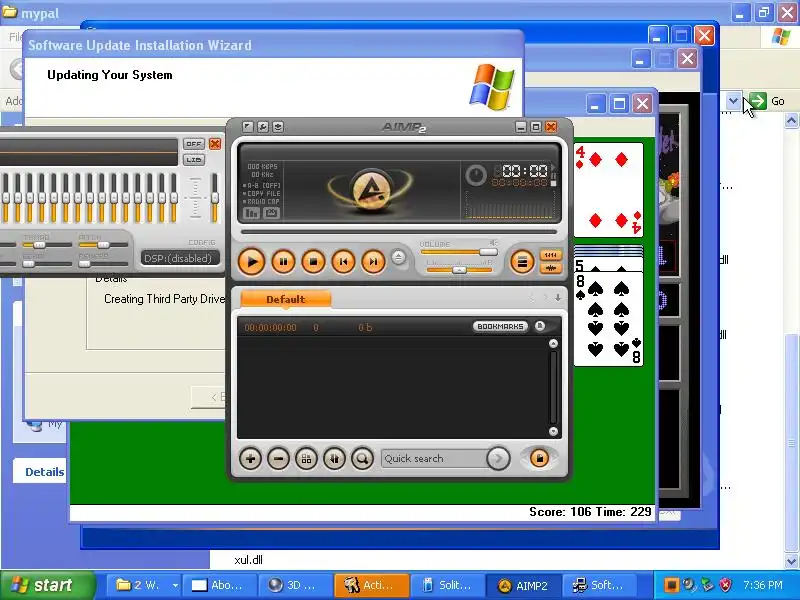Click the timer knob icon in AIMP2 display

[x=476, y=176]
